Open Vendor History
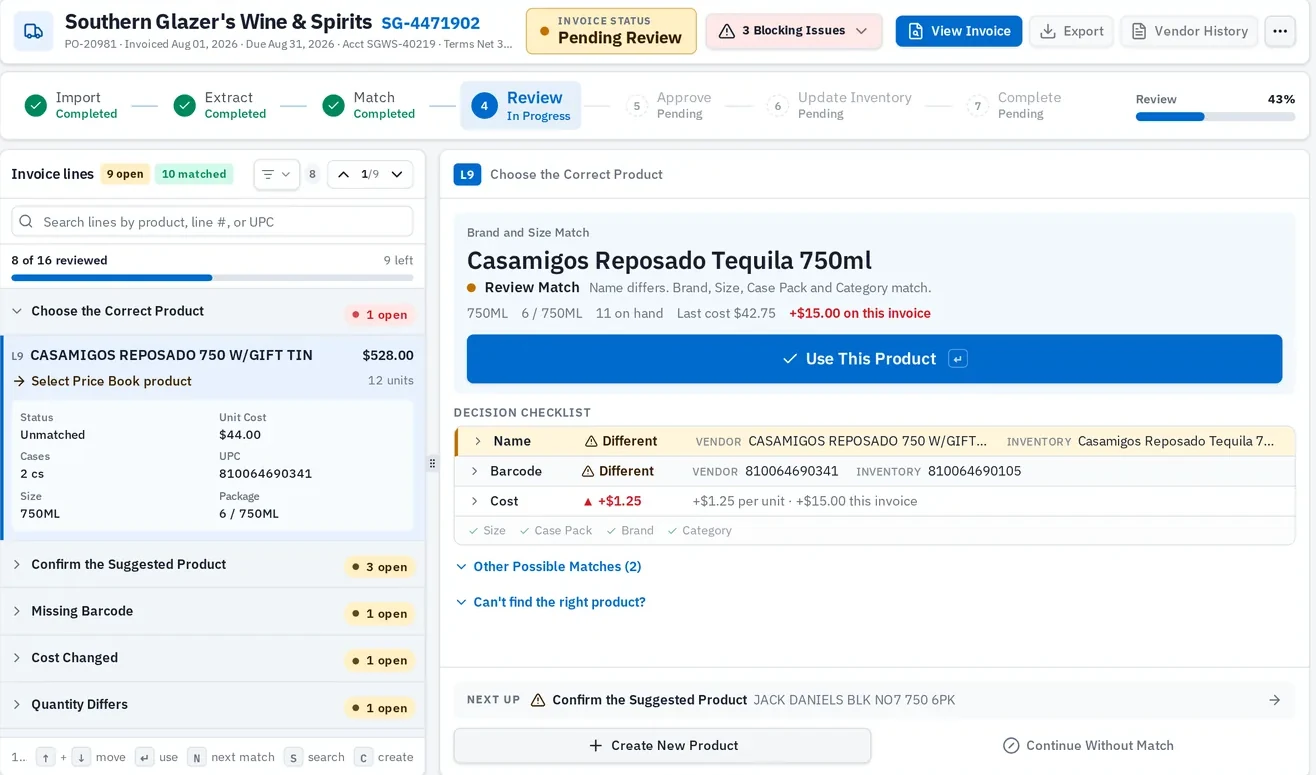 [x=1189, y=31]
